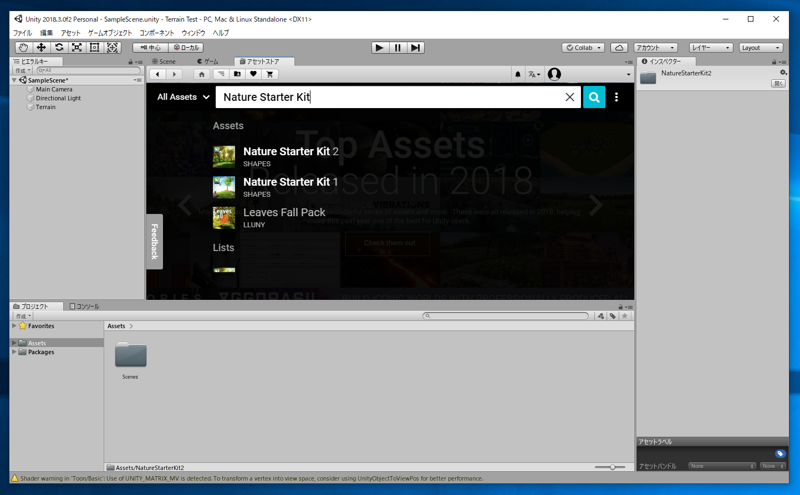This screenshot has width=800, height=495.
Task: Open the shopping cart
Action: [x=269, y=74]
